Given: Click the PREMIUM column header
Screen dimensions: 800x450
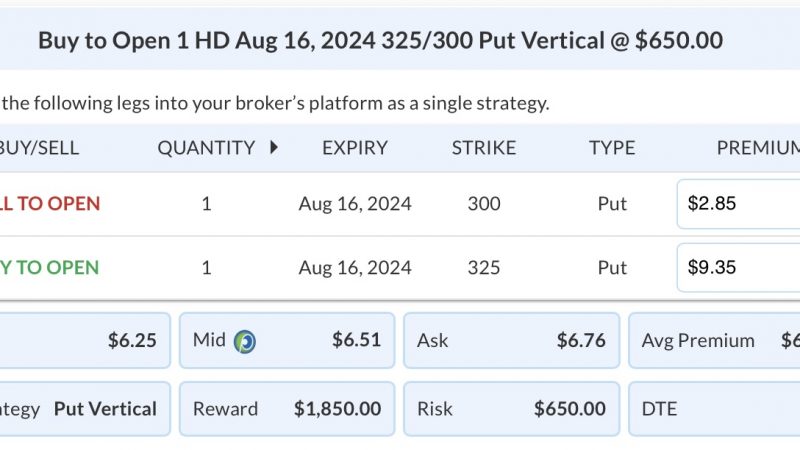Looking at the screenshot, I should (758, 148).
